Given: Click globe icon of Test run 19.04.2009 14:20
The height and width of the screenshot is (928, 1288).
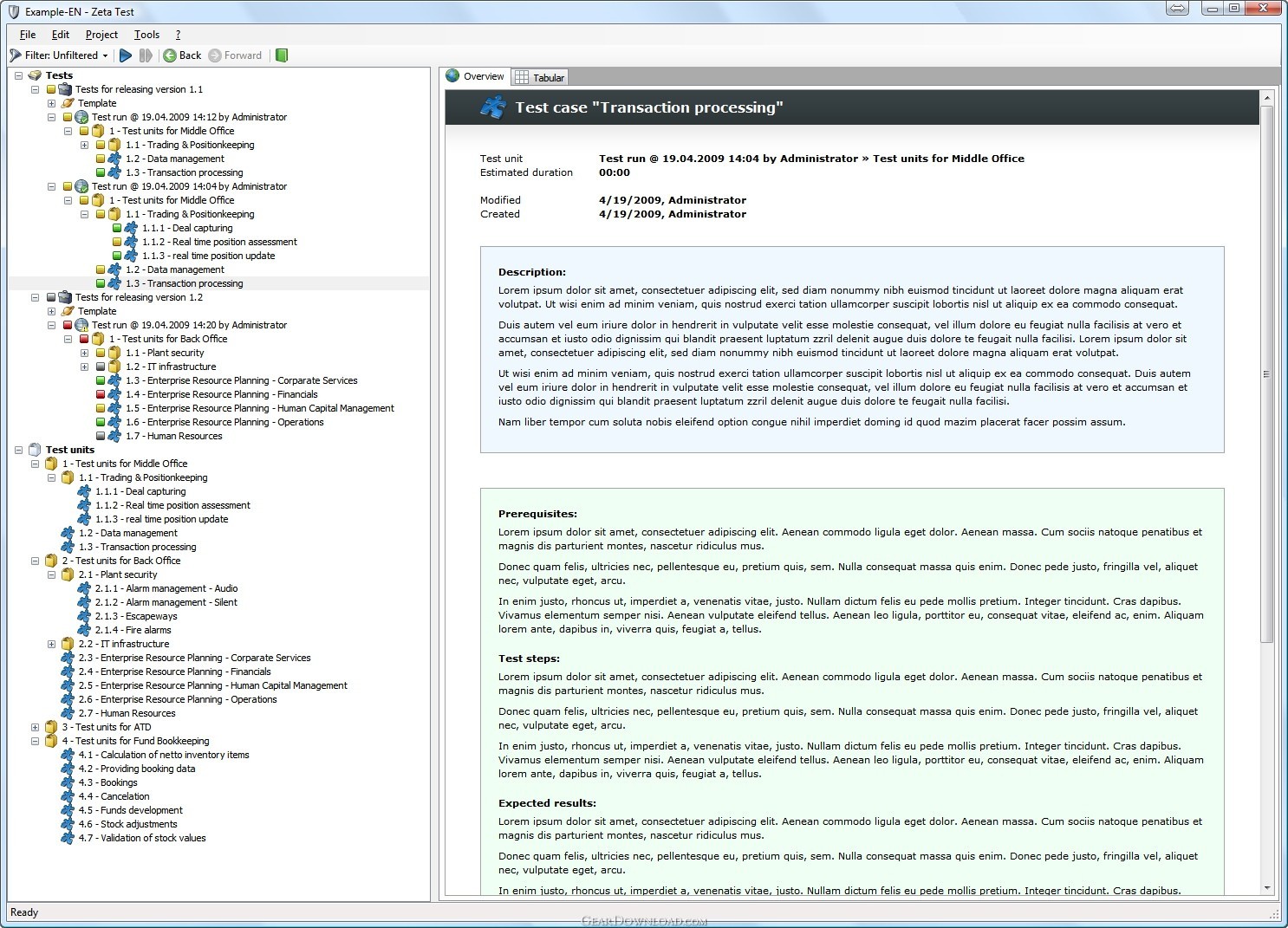Looking at the screenshot, I should [81, 325].
